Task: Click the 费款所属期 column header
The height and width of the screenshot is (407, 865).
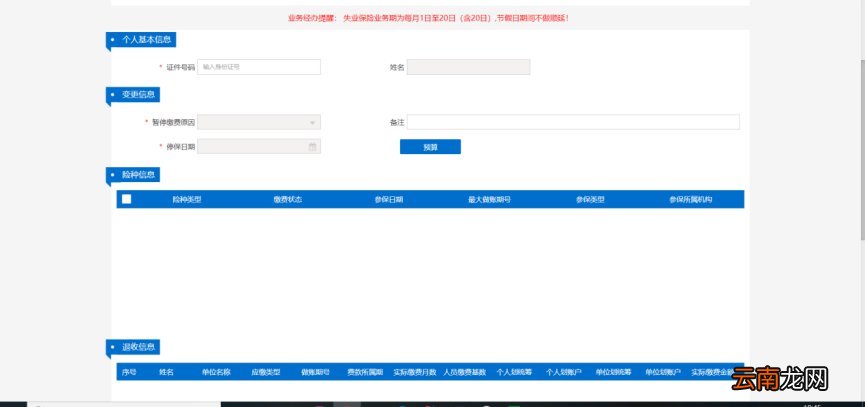Action: 365,372
